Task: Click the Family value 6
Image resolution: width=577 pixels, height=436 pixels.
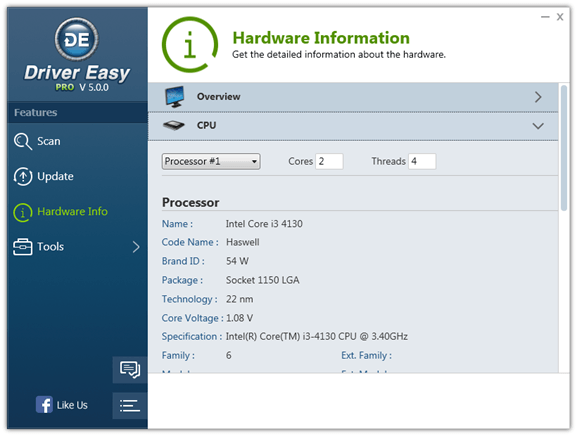Action: coord(229,355)
